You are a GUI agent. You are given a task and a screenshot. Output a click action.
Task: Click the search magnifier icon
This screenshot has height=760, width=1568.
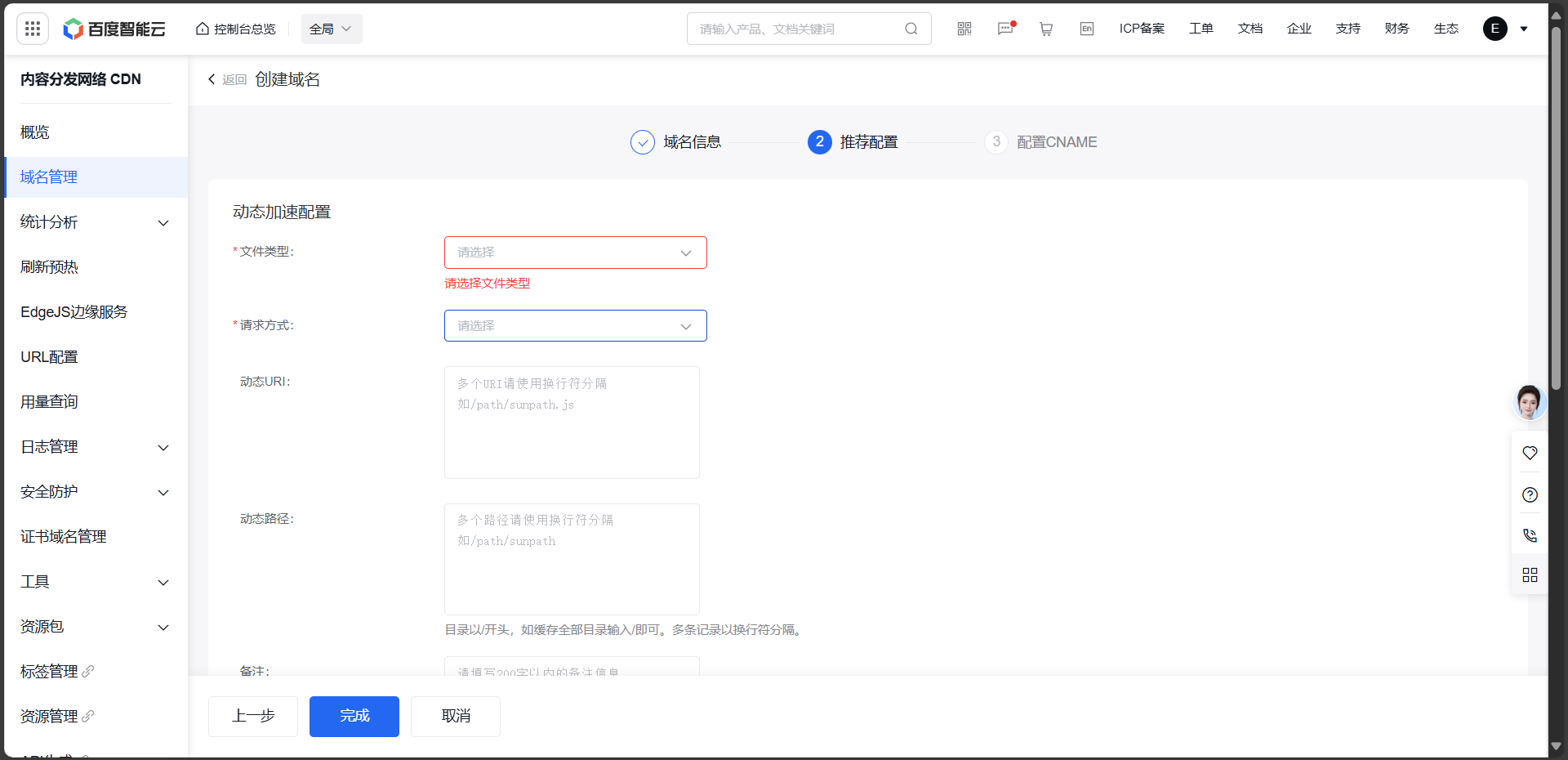point(911,29)
